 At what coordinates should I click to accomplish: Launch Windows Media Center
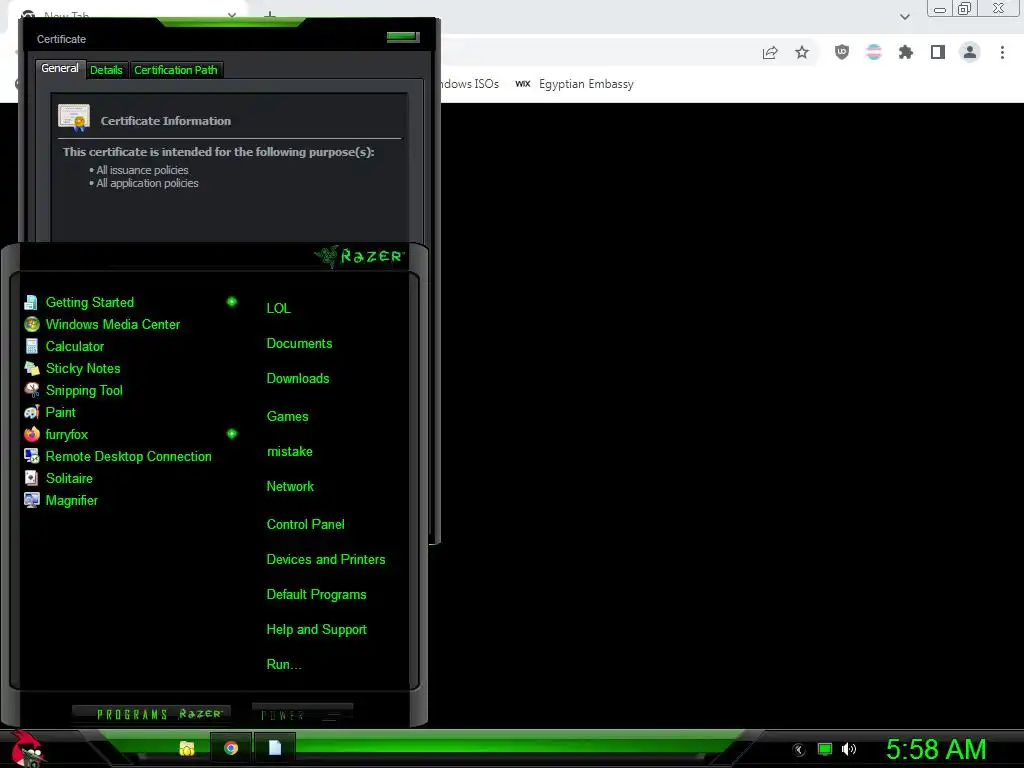click(112, 325)
